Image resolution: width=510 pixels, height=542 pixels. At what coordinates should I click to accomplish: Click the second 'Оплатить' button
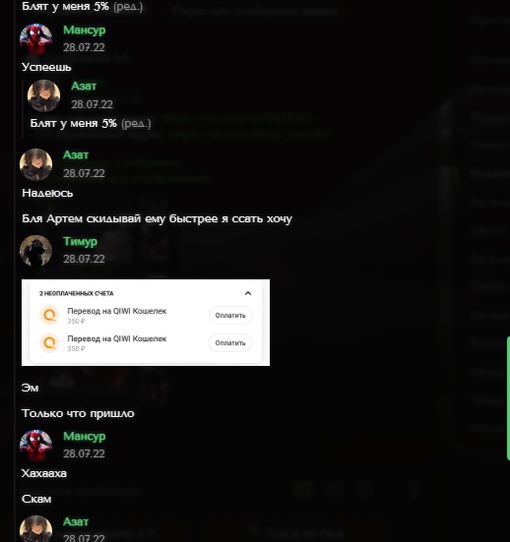click(230, 343)
